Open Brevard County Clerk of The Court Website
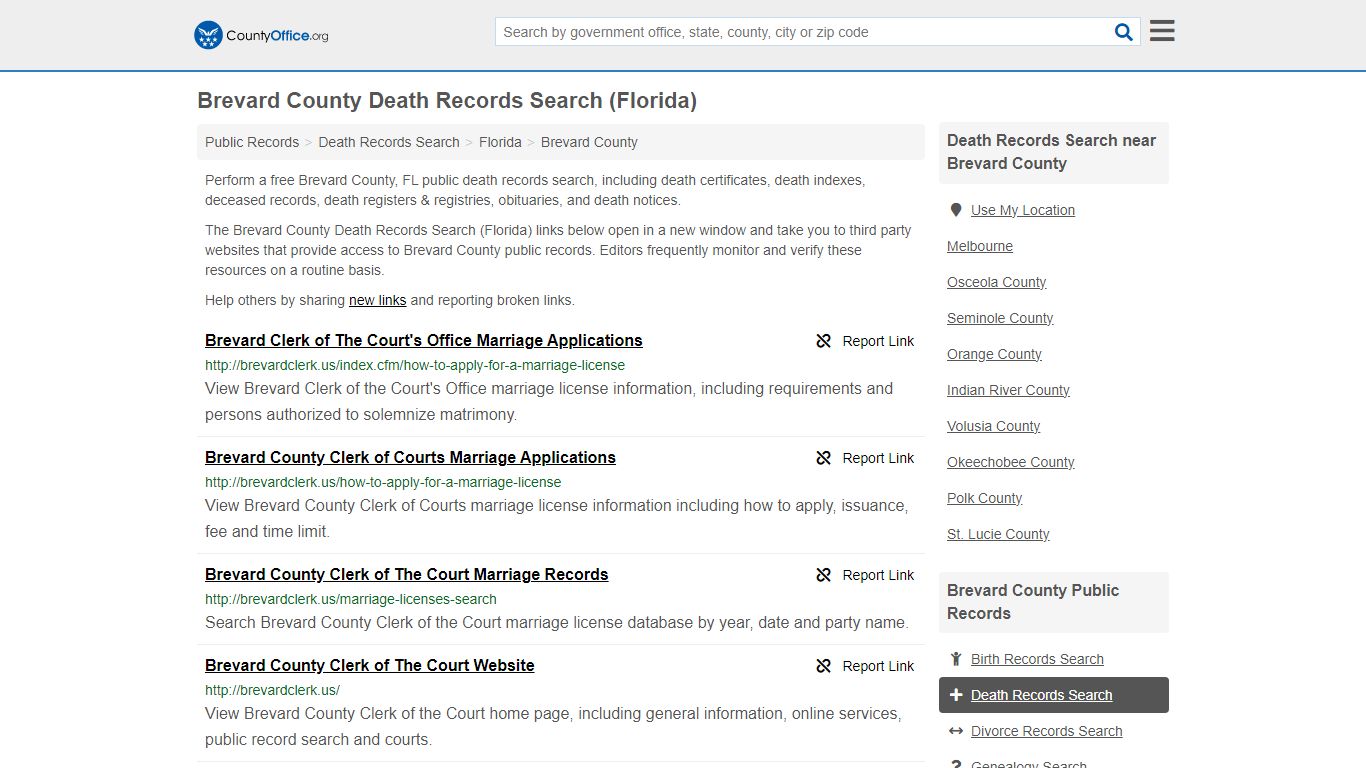1366x768 pixels. click(x=370, y=665)
